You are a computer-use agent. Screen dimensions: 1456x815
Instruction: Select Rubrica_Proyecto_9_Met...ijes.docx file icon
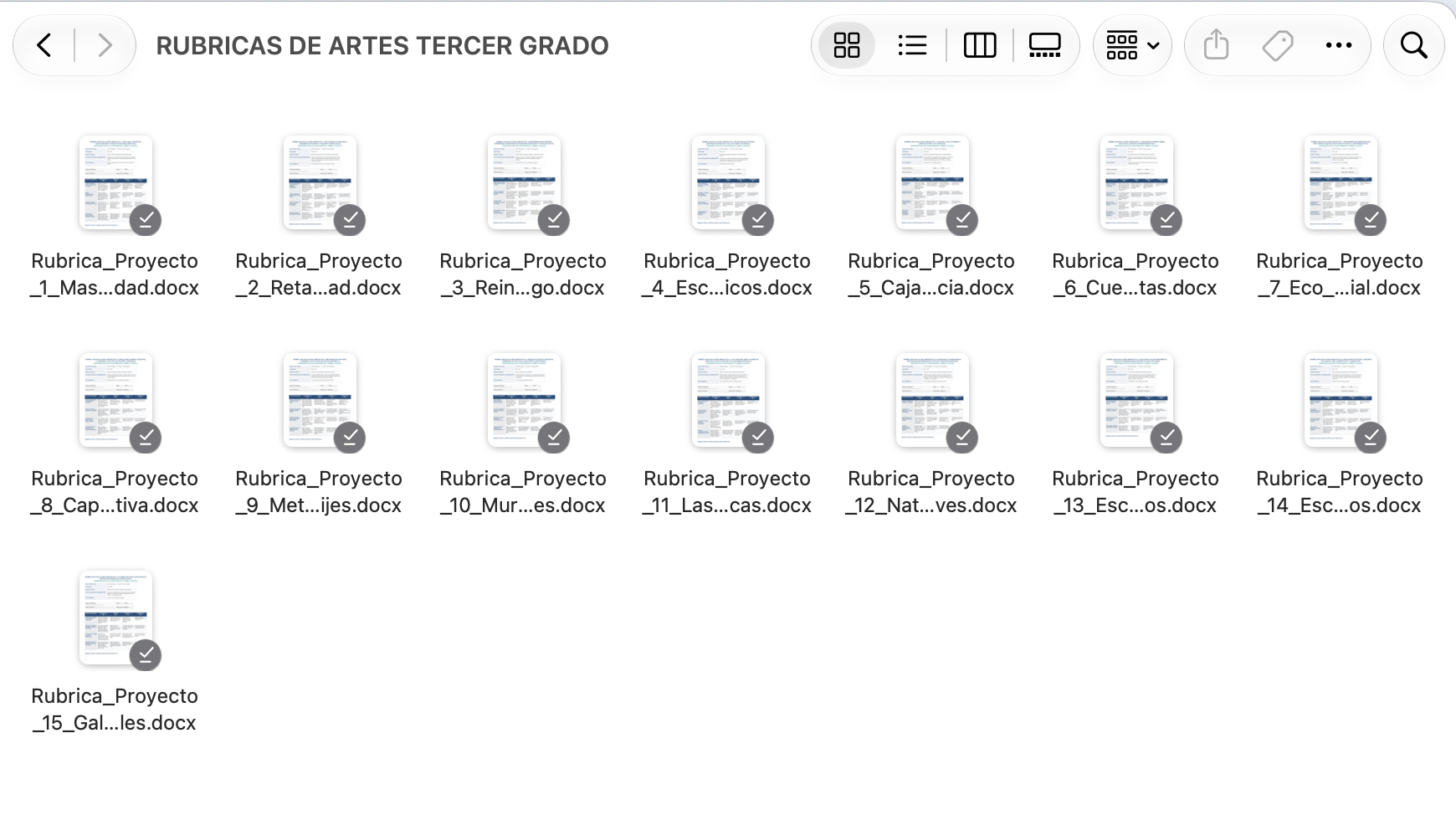[x=320, y=401]
